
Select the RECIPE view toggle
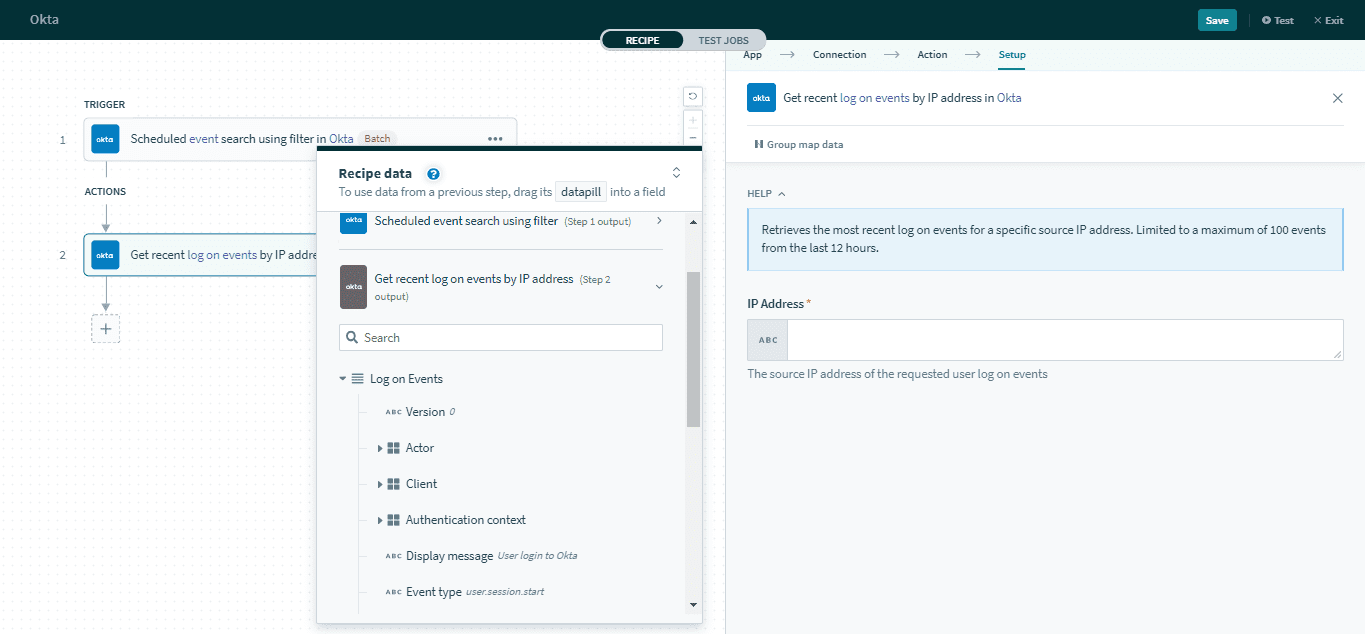click(x=642, y=40)
